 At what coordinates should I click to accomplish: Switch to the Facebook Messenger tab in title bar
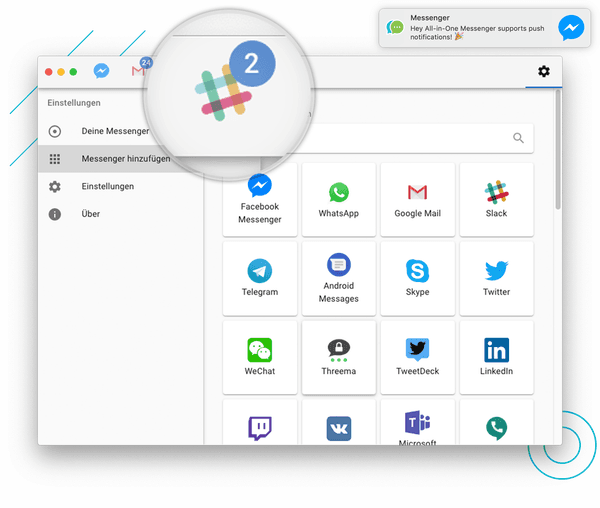tap(101, 72)
